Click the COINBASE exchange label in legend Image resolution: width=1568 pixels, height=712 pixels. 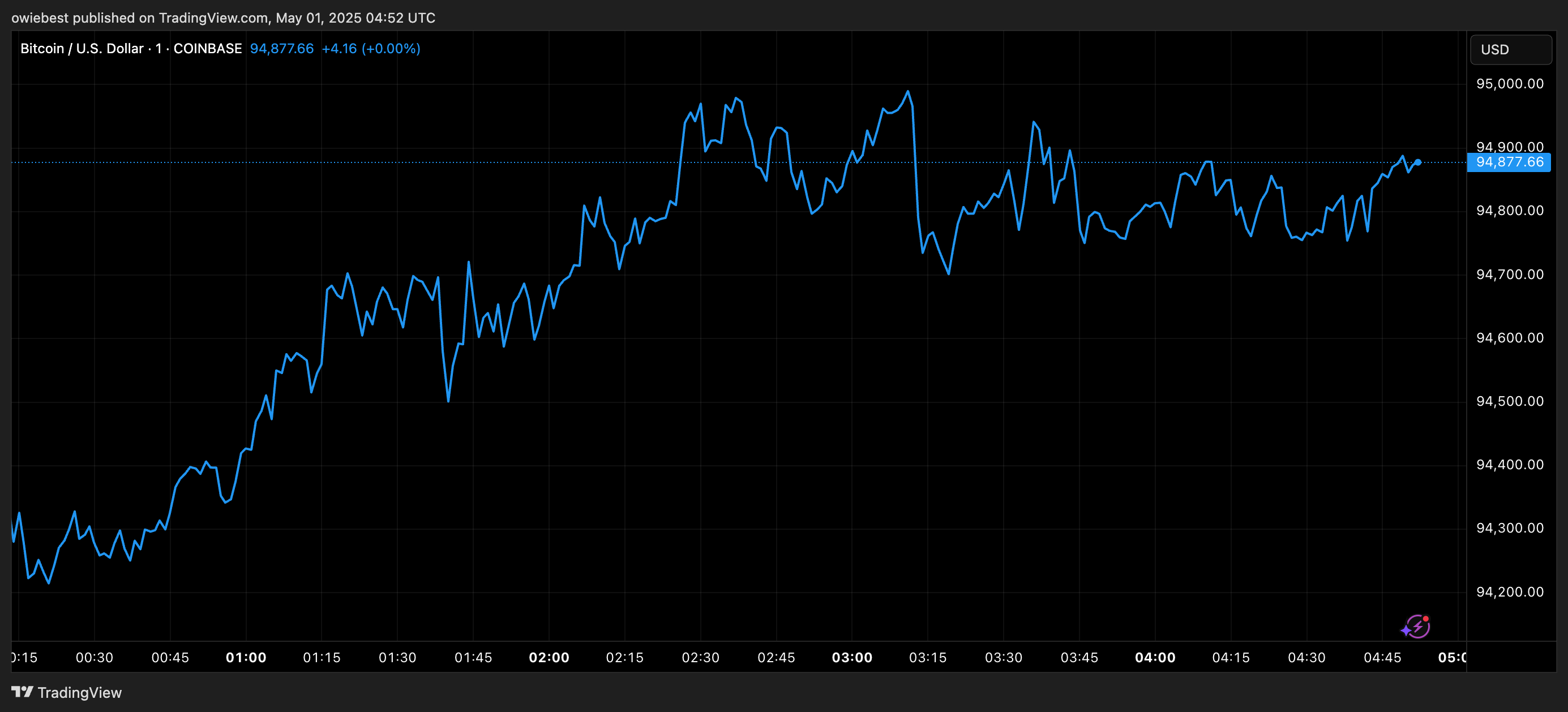pyautogui.click(x=208, y=49)
